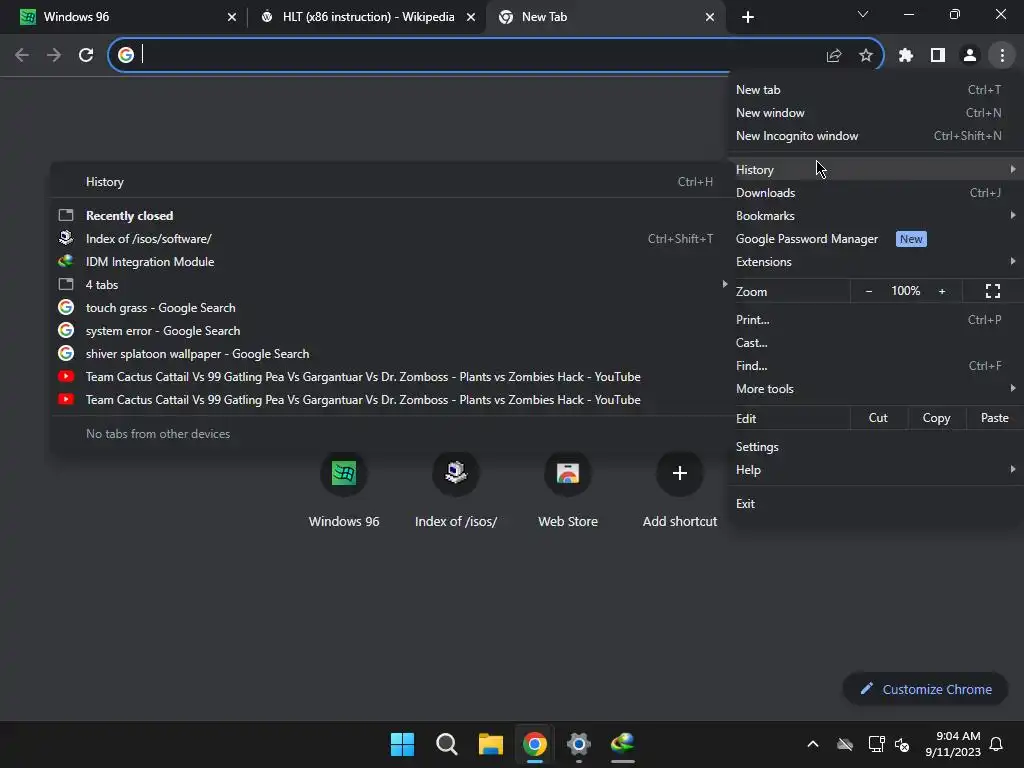The width and height of the screenshot is (1024, 768).
Task: Click the Paste button in Edit row
Action: (x=994, y=418)
